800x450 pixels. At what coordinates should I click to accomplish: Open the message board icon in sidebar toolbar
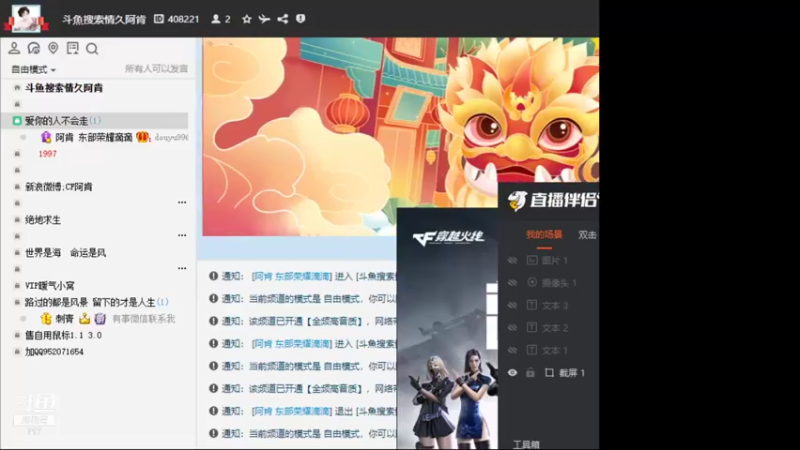tap(72, 48)
